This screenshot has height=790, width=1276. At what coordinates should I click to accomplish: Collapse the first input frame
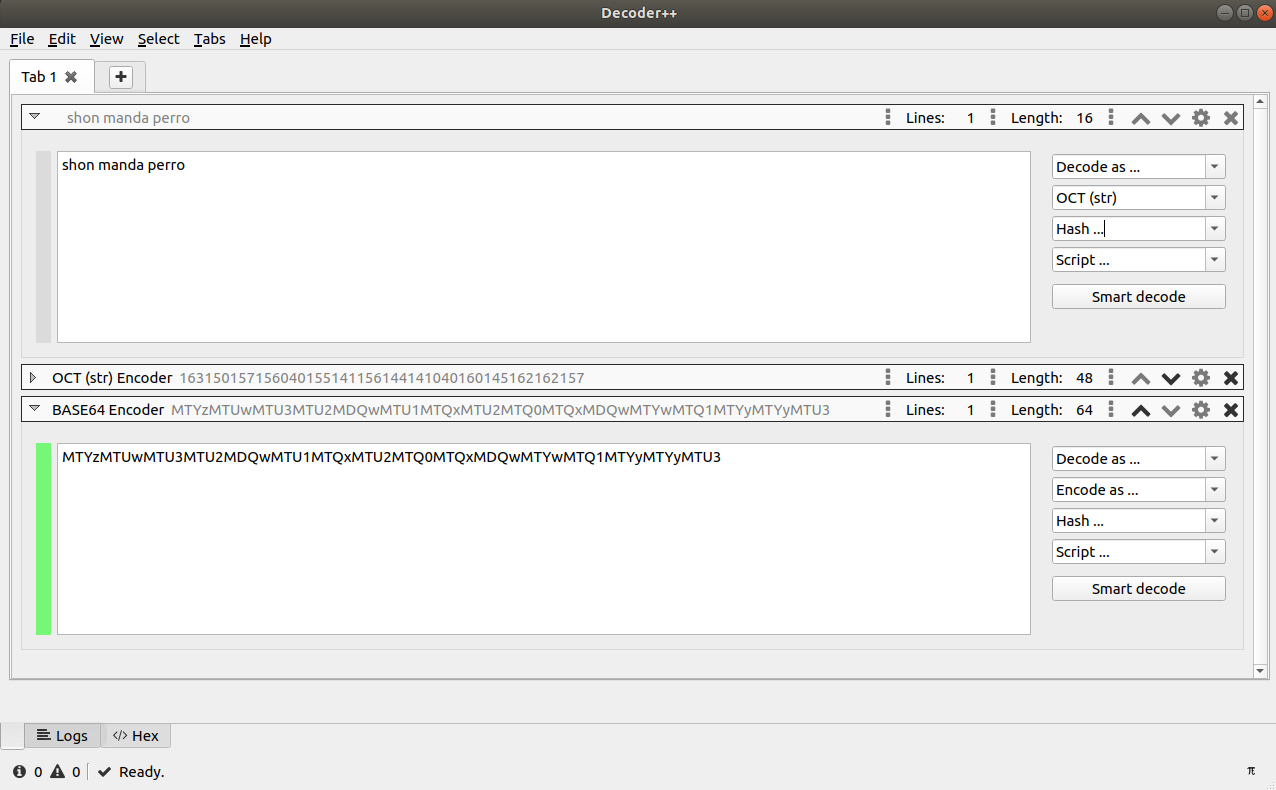click(36, 116)
